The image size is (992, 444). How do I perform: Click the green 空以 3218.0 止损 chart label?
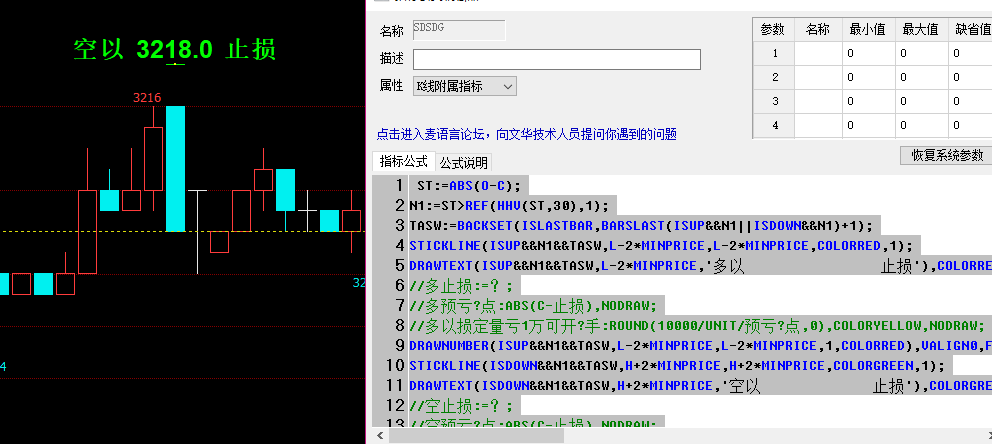click(174, 49)
